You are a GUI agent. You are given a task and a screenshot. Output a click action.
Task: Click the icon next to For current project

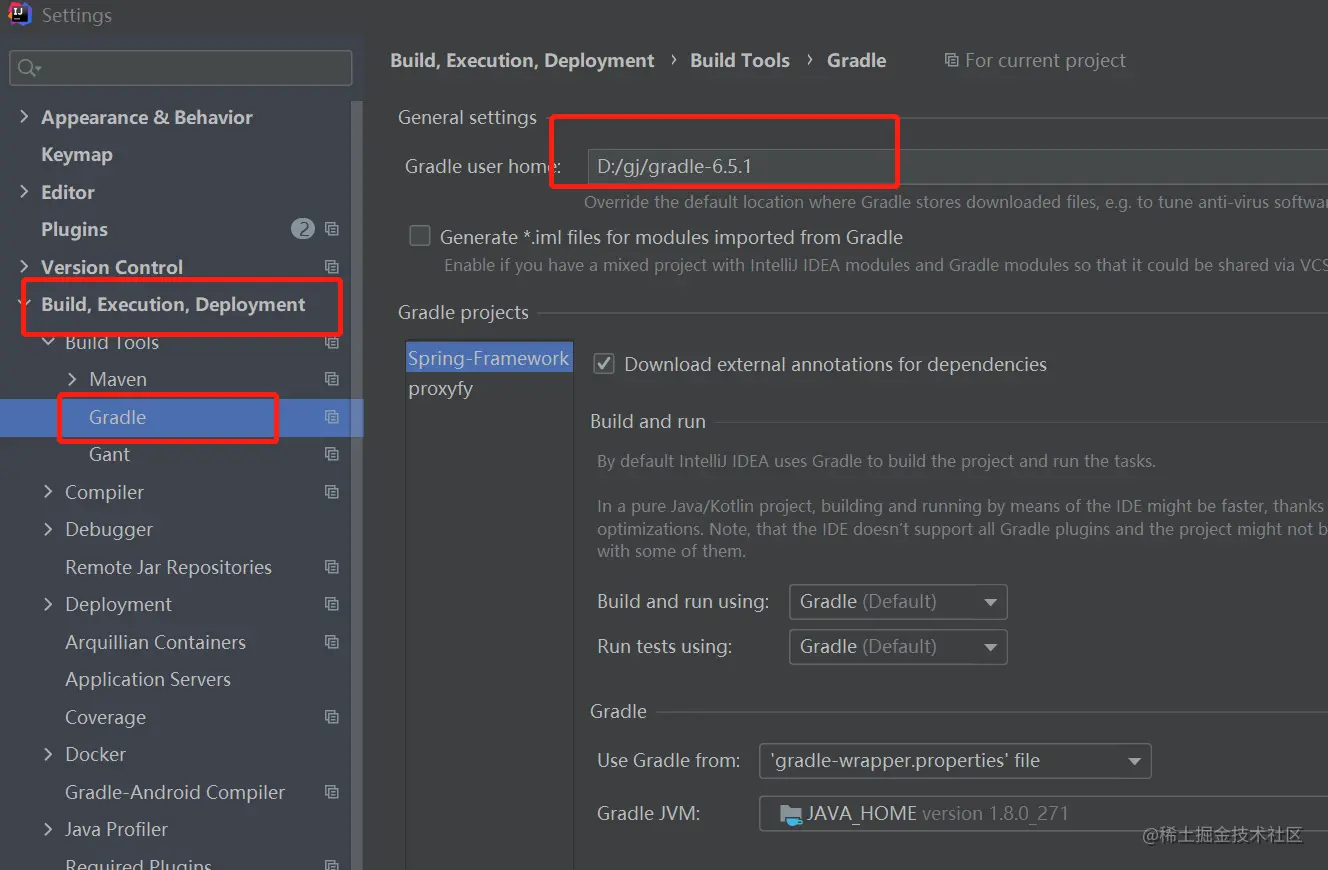point(951,61)
